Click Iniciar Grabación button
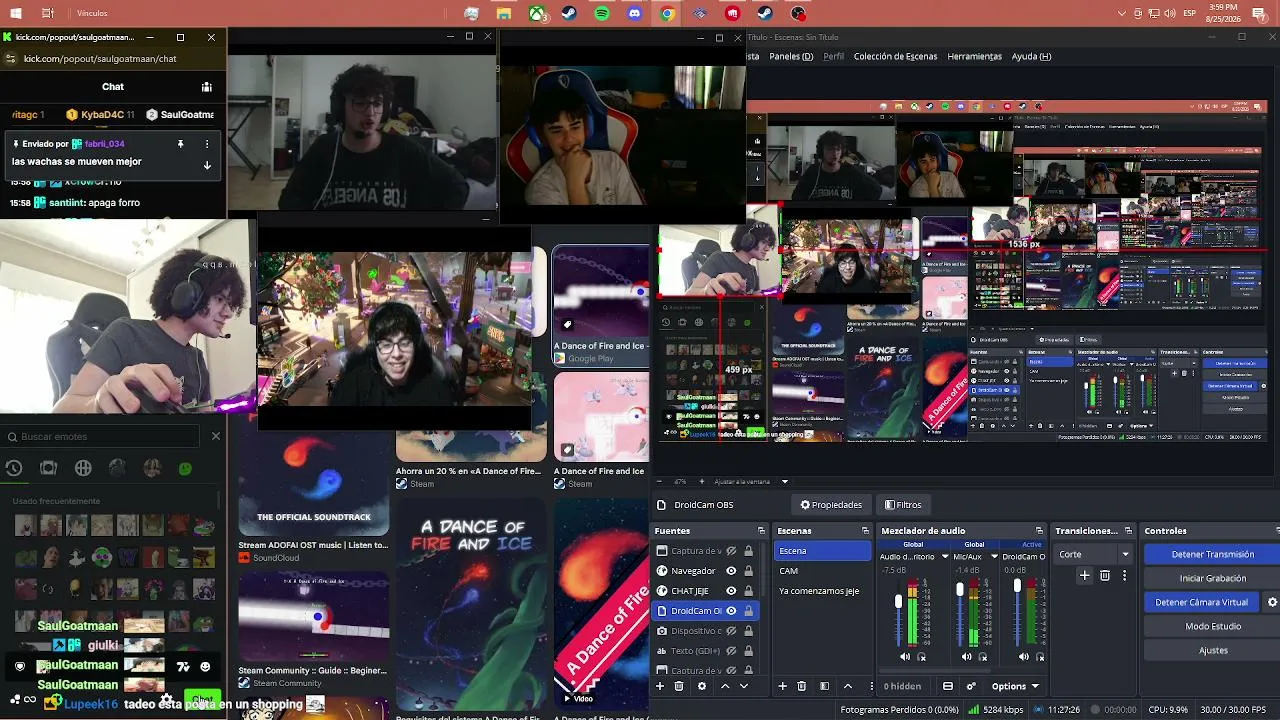Image resolution: width=1280 pixels, height=720 pixels. [x=1212, y=578]
